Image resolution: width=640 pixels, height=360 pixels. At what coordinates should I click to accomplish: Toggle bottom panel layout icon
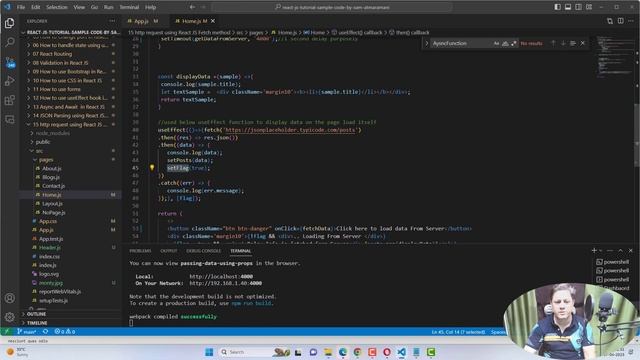pos(568,7)
